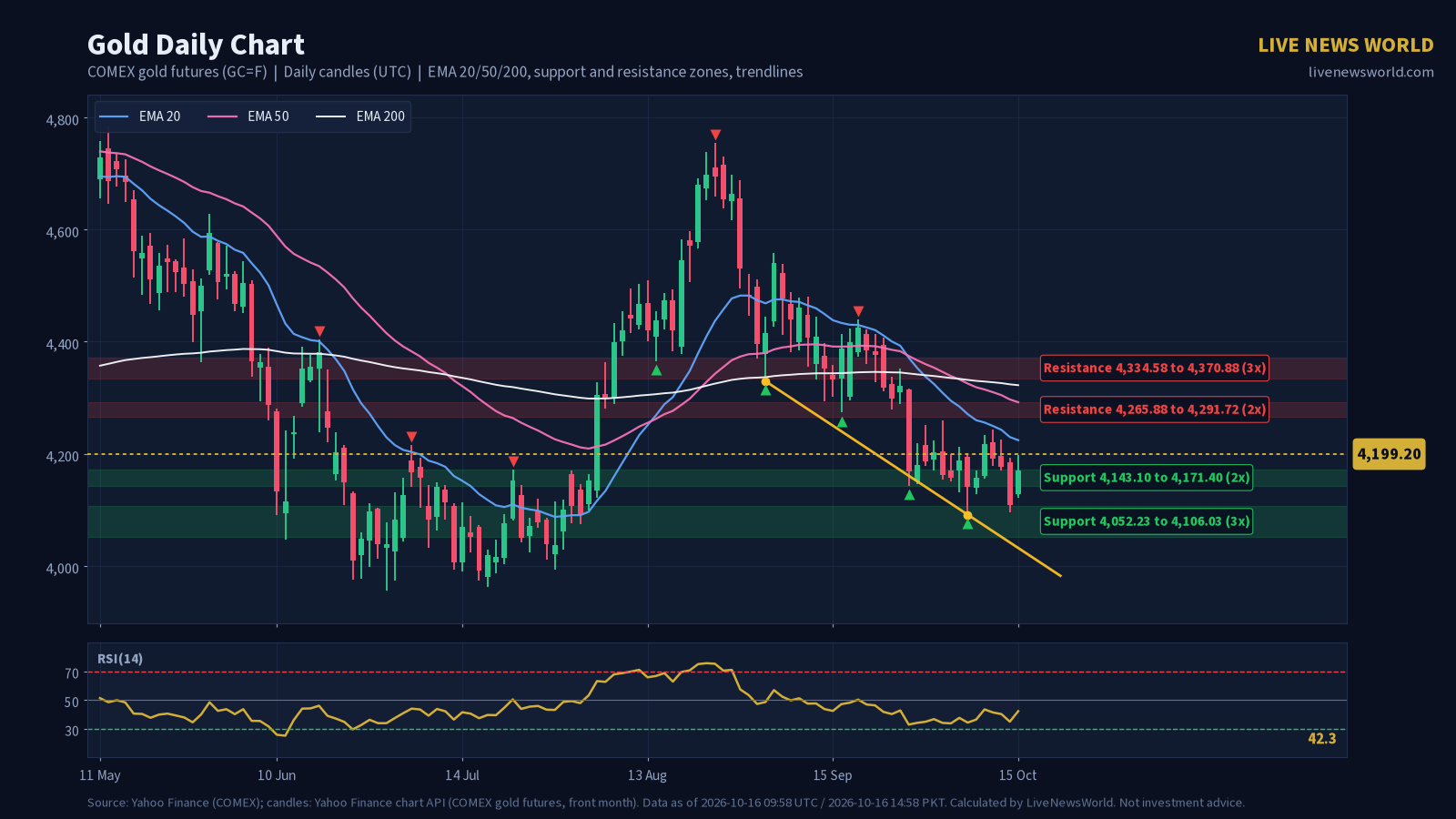Screen dimensions: 1456x819
Task: Click the pink EMA 50 legend line swatch
Action: [222, 116]
